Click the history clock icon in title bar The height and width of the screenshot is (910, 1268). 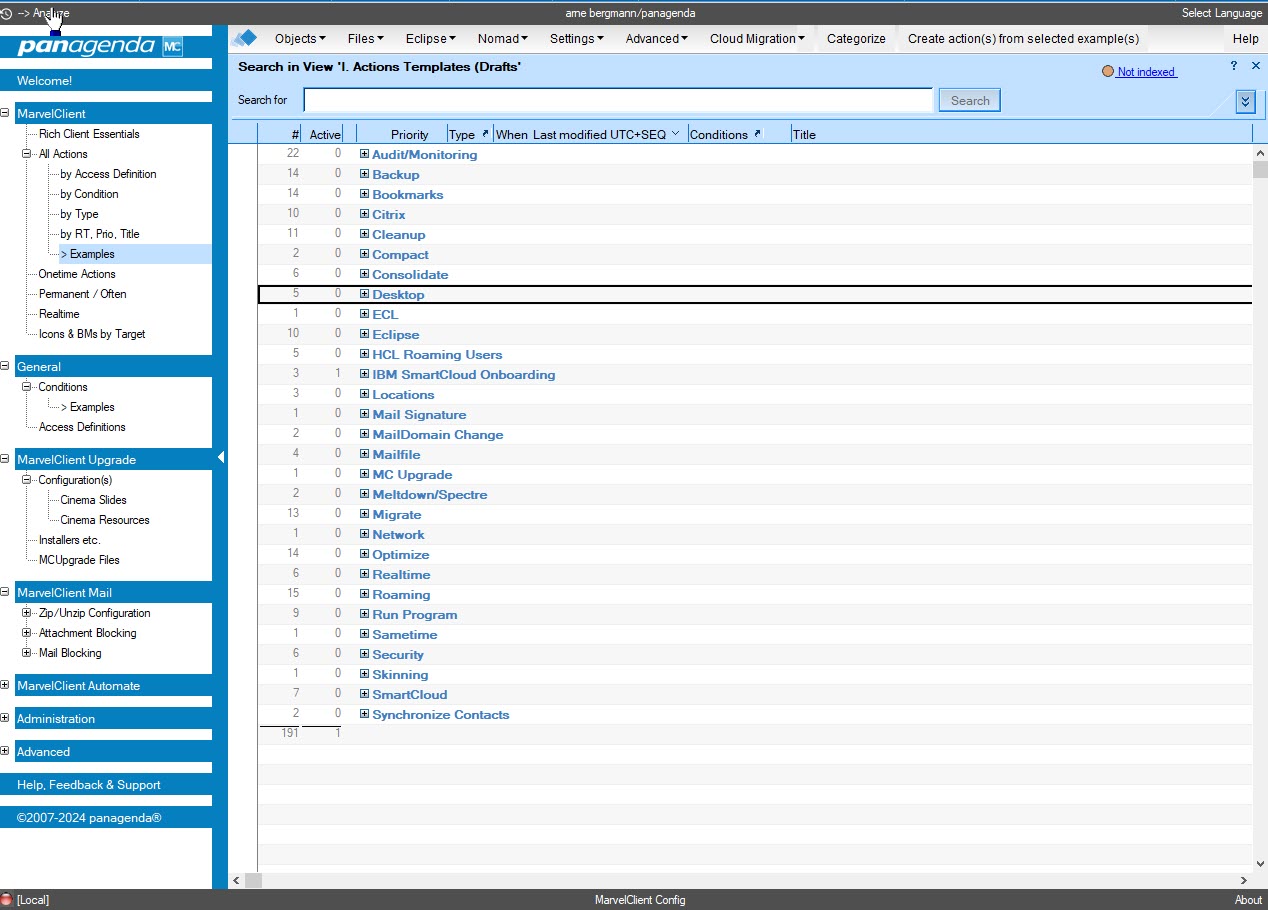(7, 13)
